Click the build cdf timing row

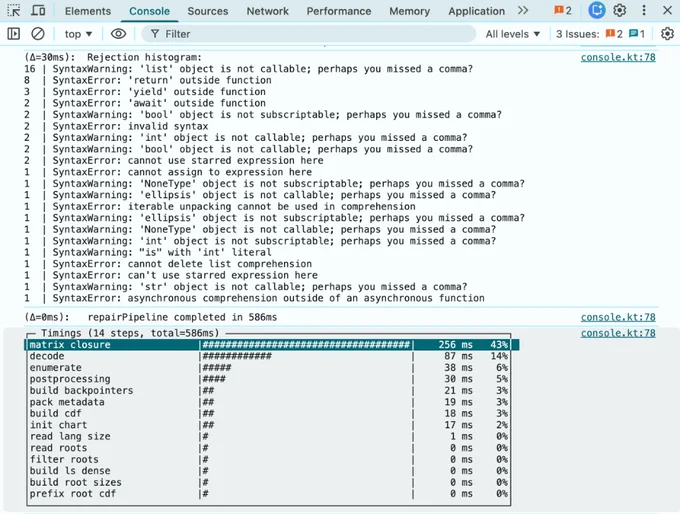[x=268, y=413]
